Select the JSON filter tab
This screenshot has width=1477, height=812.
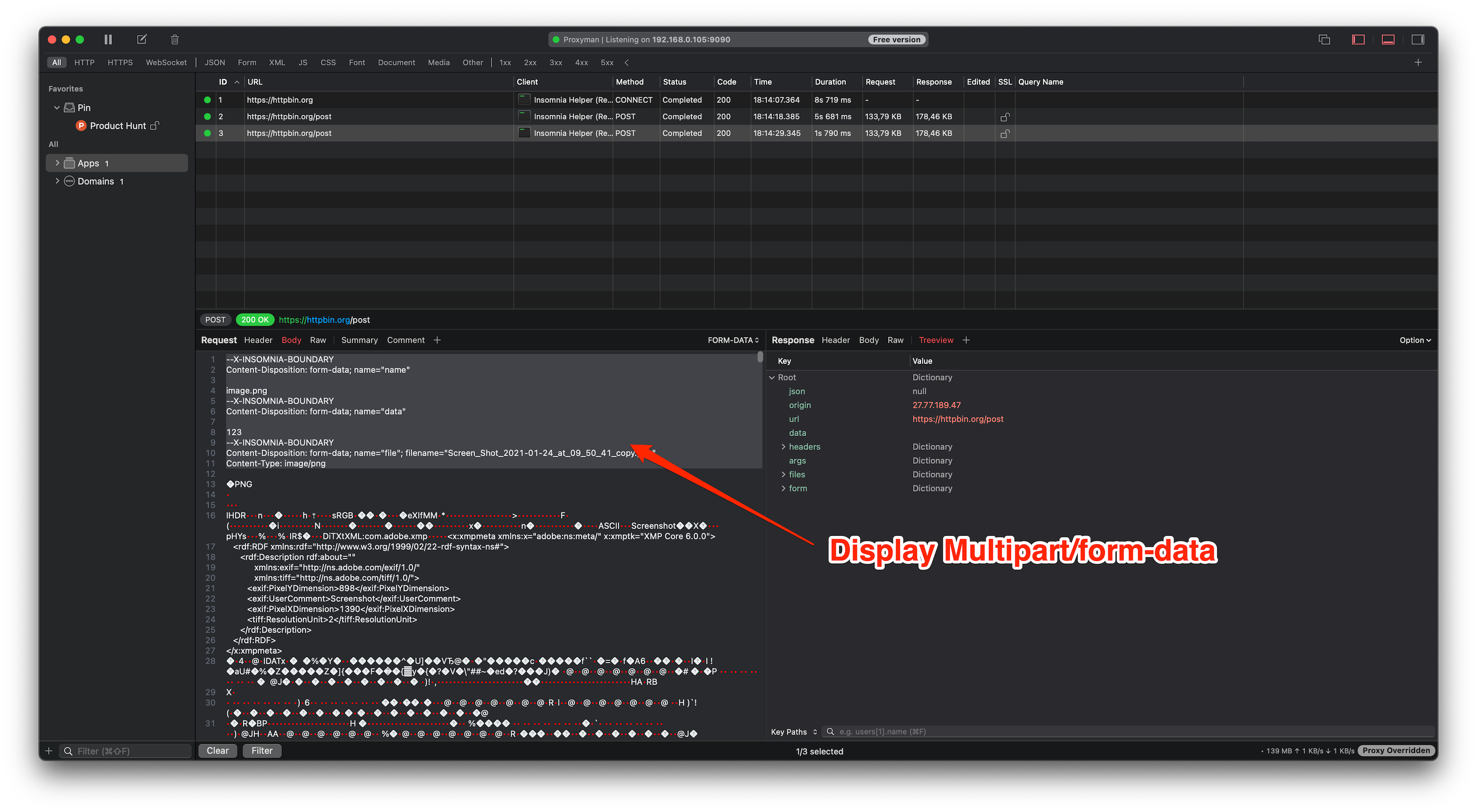click(x=215, y=62)
